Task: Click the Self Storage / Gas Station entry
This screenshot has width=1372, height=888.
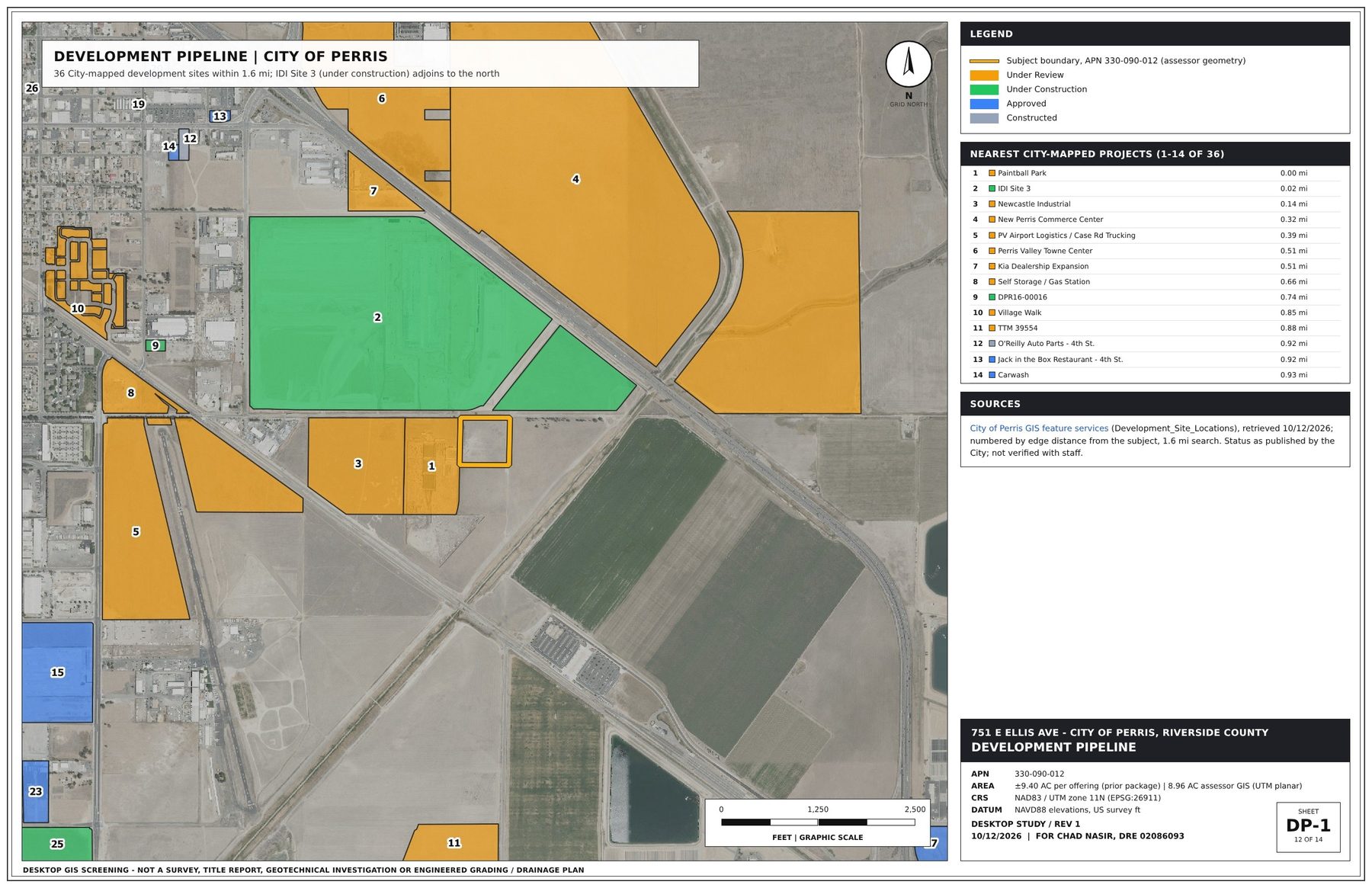Action: pos(1043,282)
